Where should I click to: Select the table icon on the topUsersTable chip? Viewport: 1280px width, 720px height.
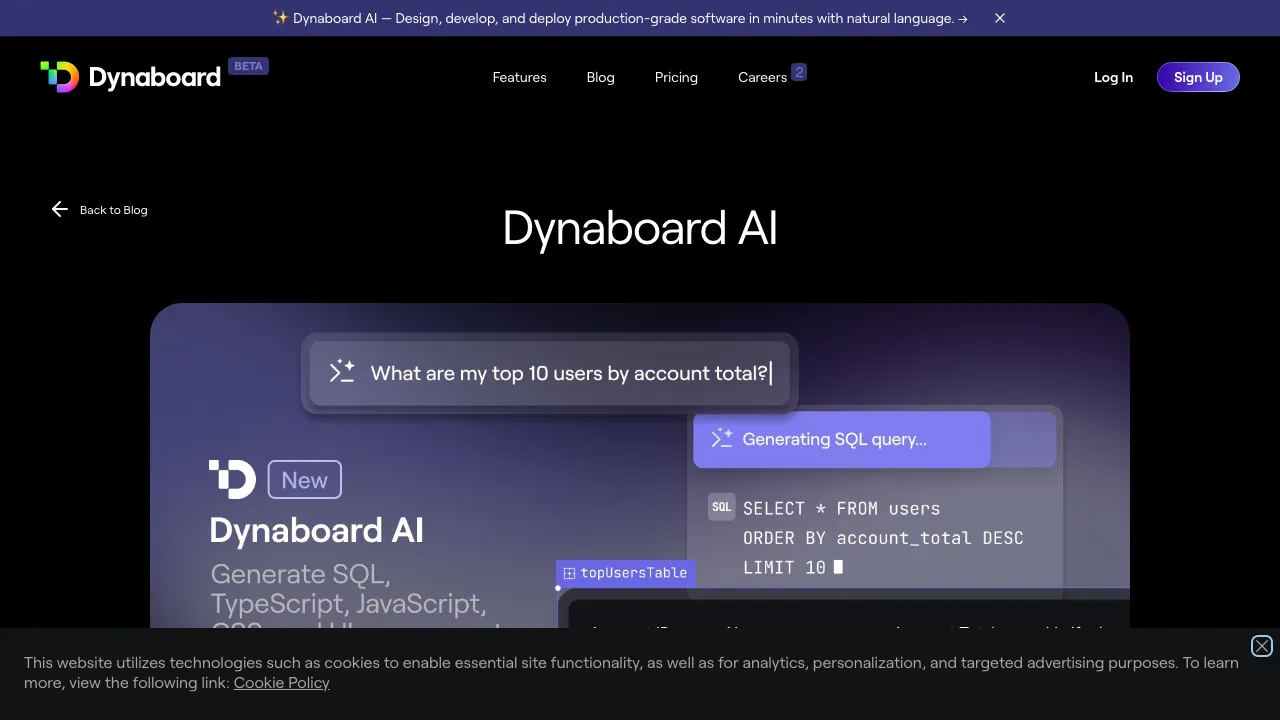569,573
